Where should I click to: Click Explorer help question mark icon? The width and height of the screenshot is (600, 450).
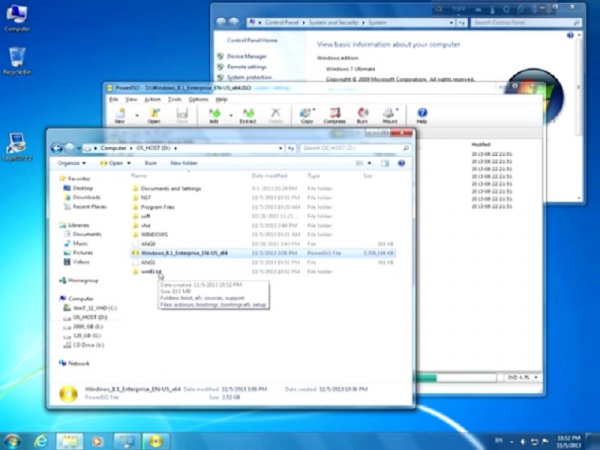pyautogui.click(x=401, y=163)
